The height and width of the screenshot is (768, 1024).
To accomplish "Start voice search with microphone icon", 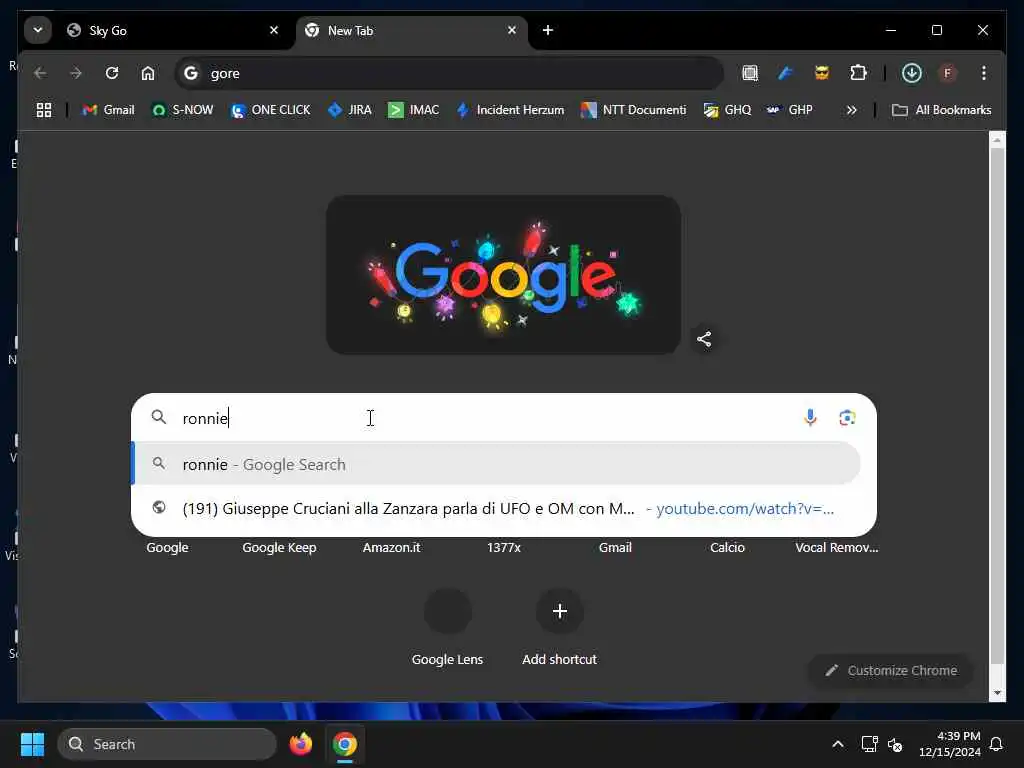I will coord(810,417).
